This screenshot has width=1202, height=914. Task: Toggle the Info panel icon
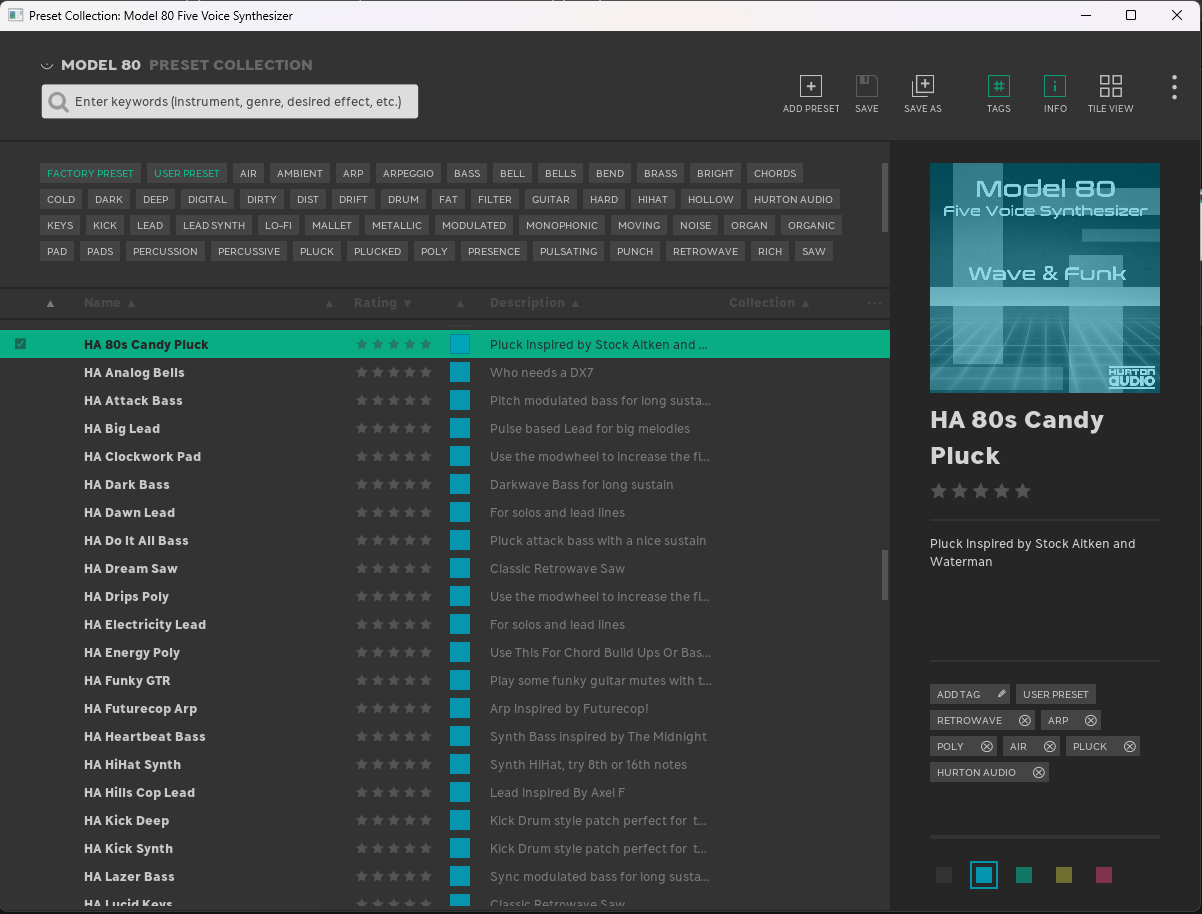1055,86
